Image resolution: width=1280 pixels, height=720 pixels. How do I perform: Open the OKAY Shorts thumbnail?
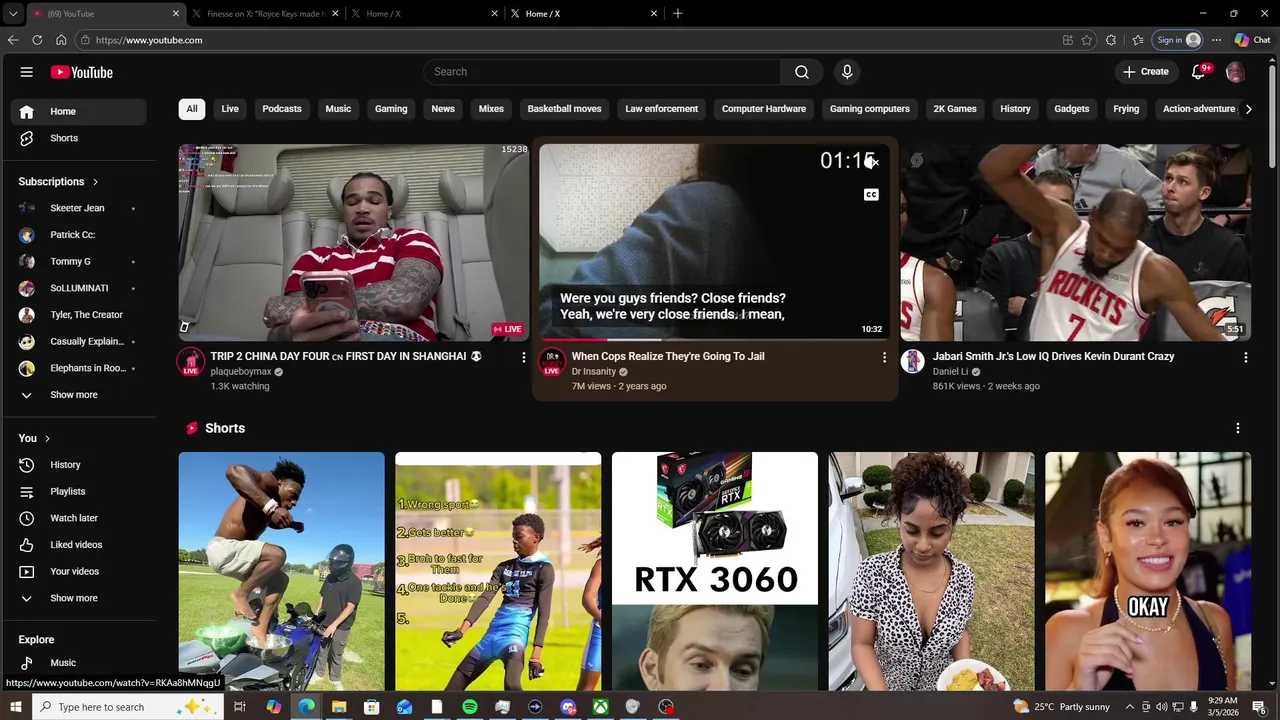coord(1148,570)
